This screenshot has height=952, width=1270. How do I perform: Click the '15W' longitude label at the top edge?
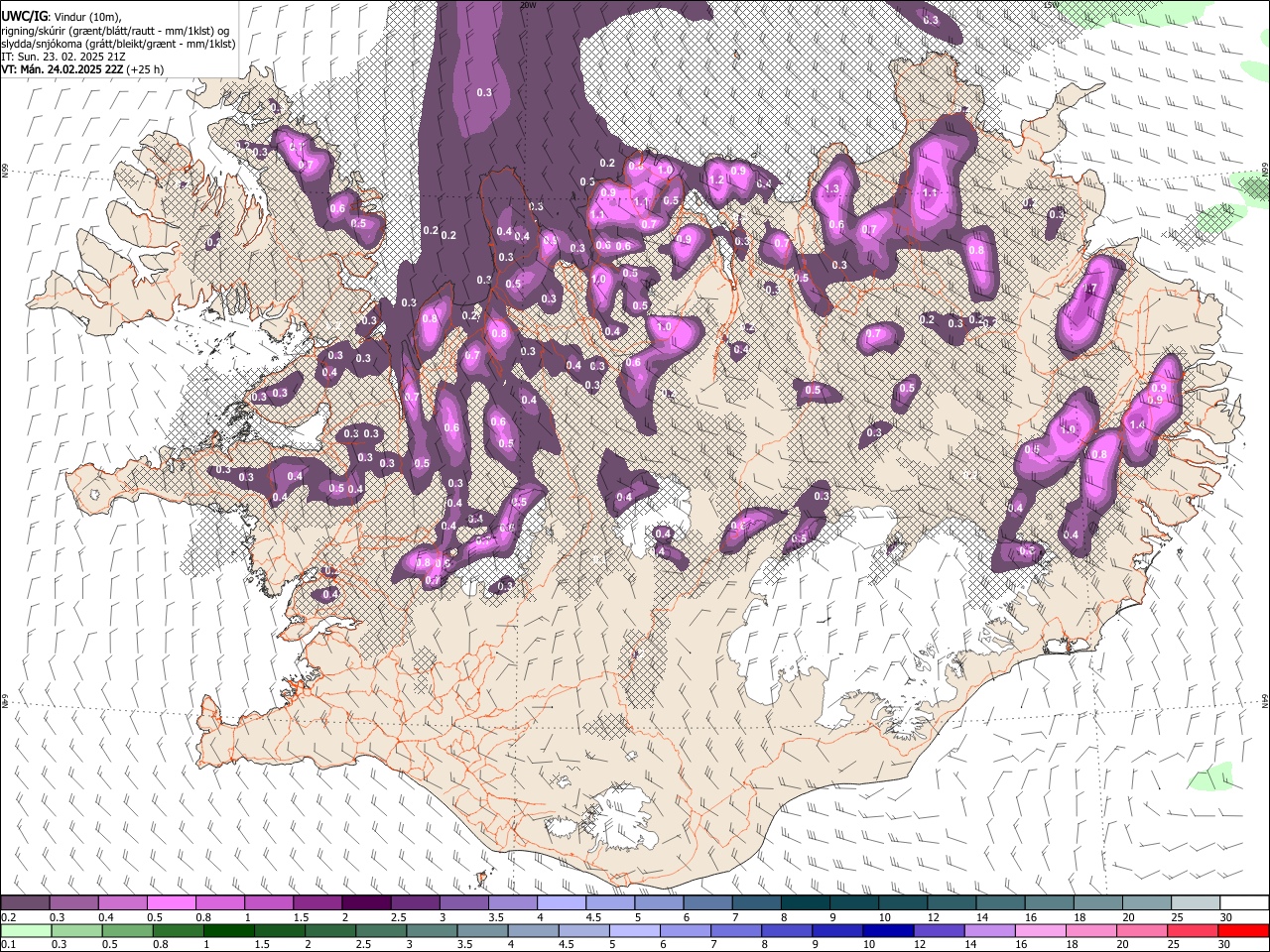point(1051,5)
